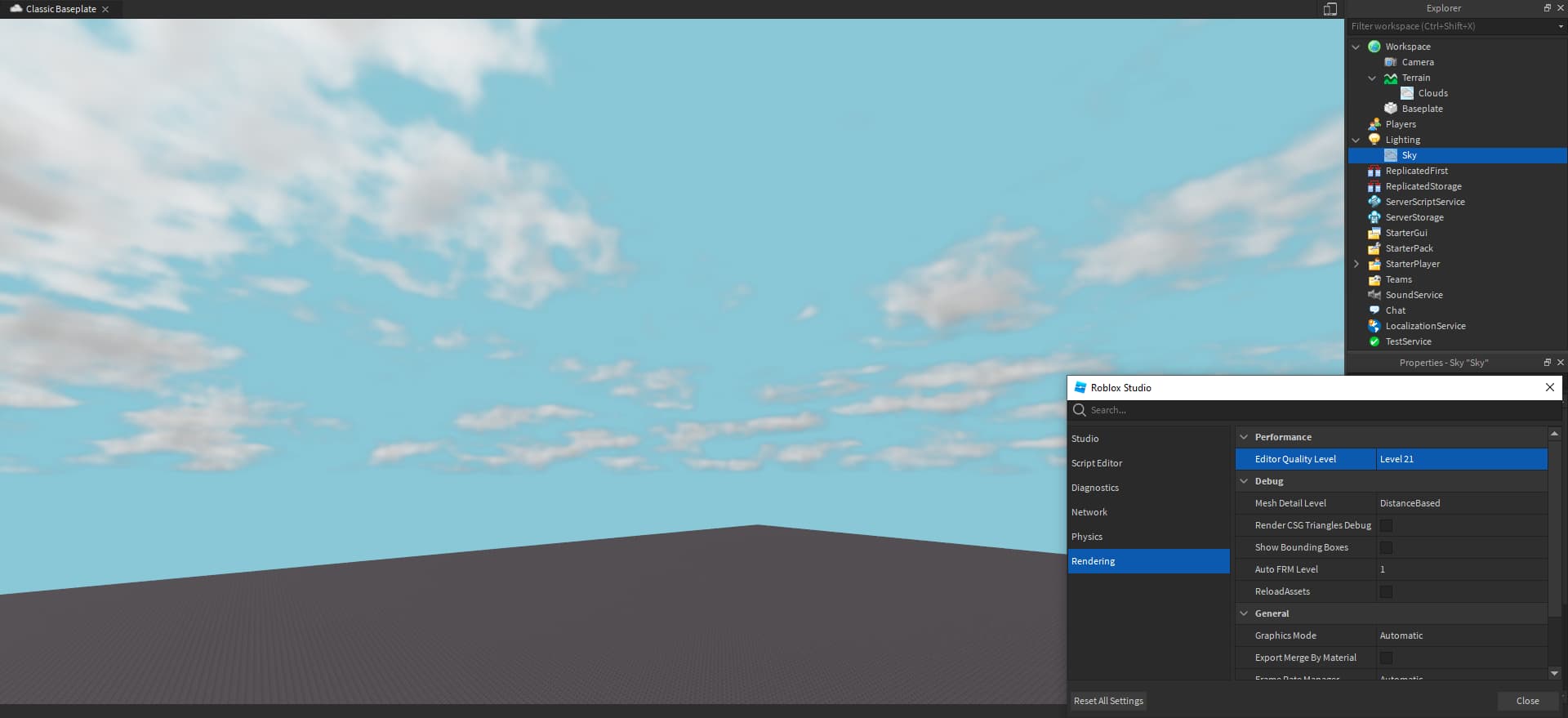The height and width of the screenshot is (718, 1568).
Task: Close the Properties panel
Action: coord(1561,363)
